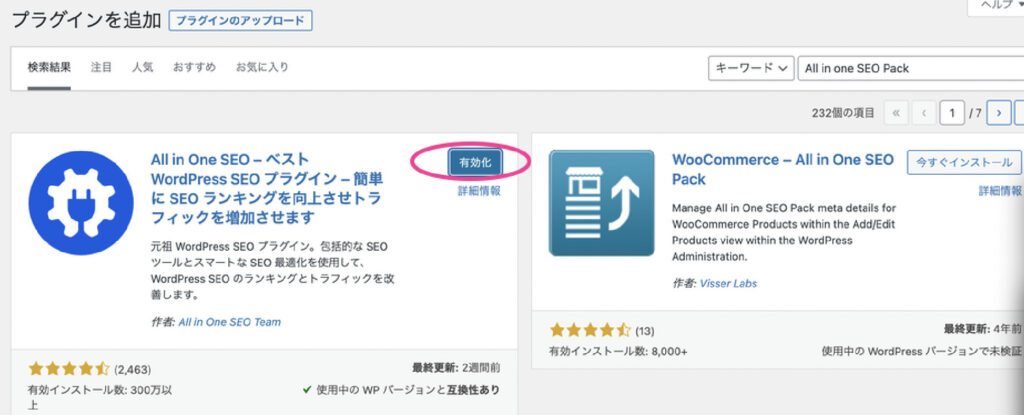
Task: Click the current page number field
Action: click(952, 113)
